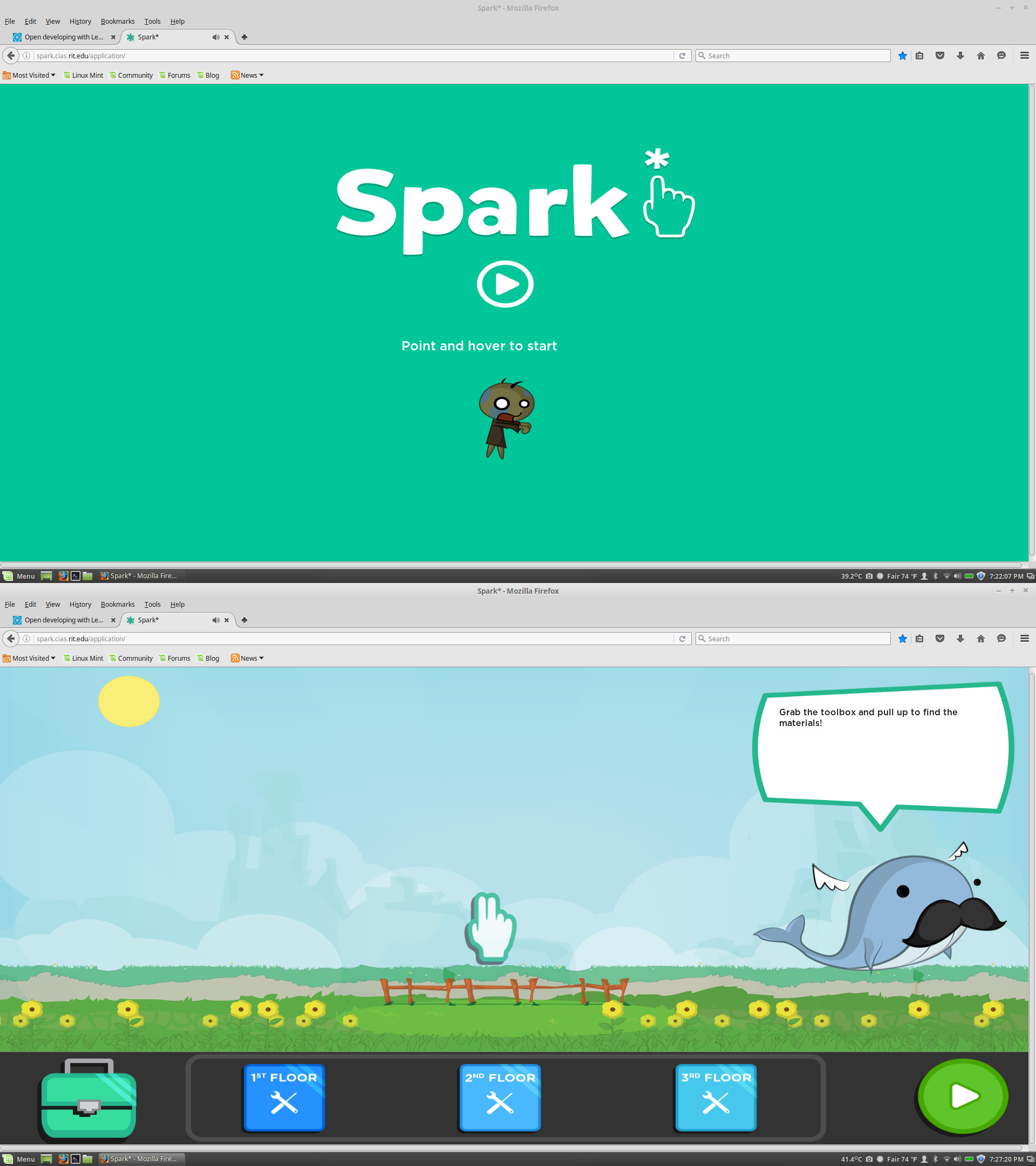Mute the Spark* tab in the whale-scene window
The width and height of the screenshot is (1036, 1166).
215,620
